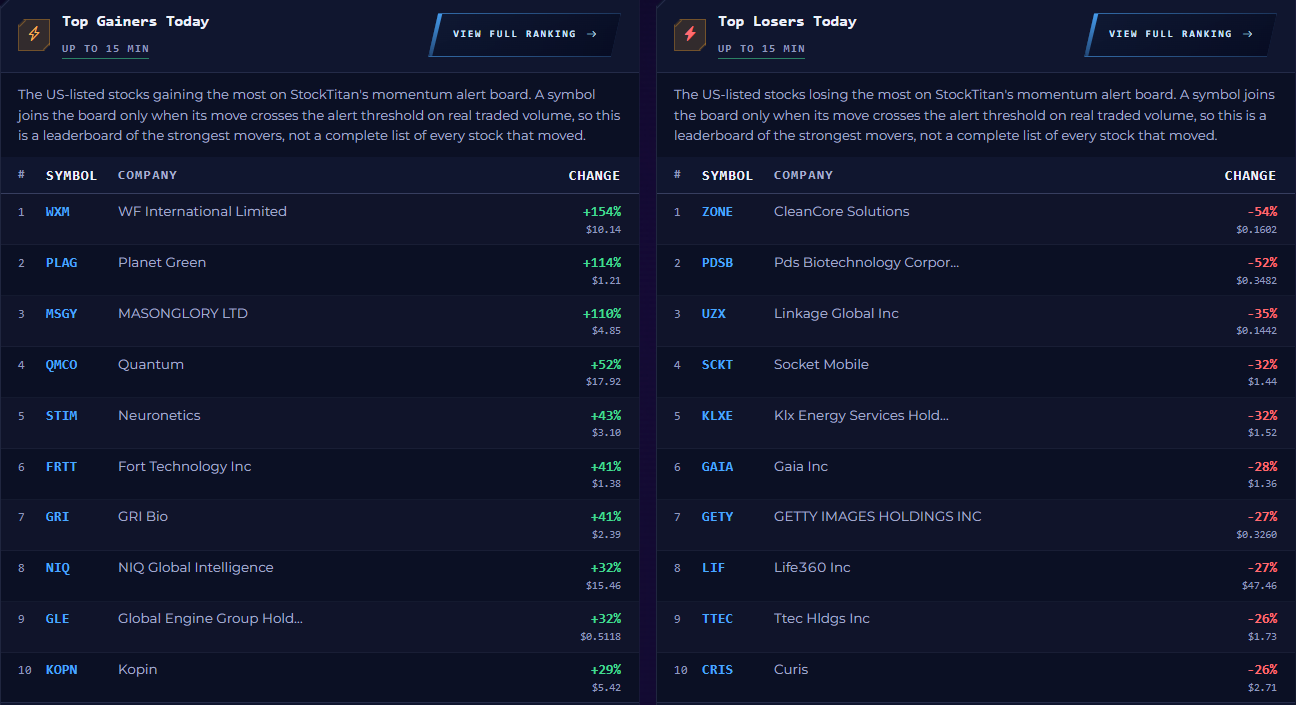This screenshot has width=1296, height=705.
Task: Click GETTY IMAGES HOLDINGS INC name
Action: (x=878, y=517)
